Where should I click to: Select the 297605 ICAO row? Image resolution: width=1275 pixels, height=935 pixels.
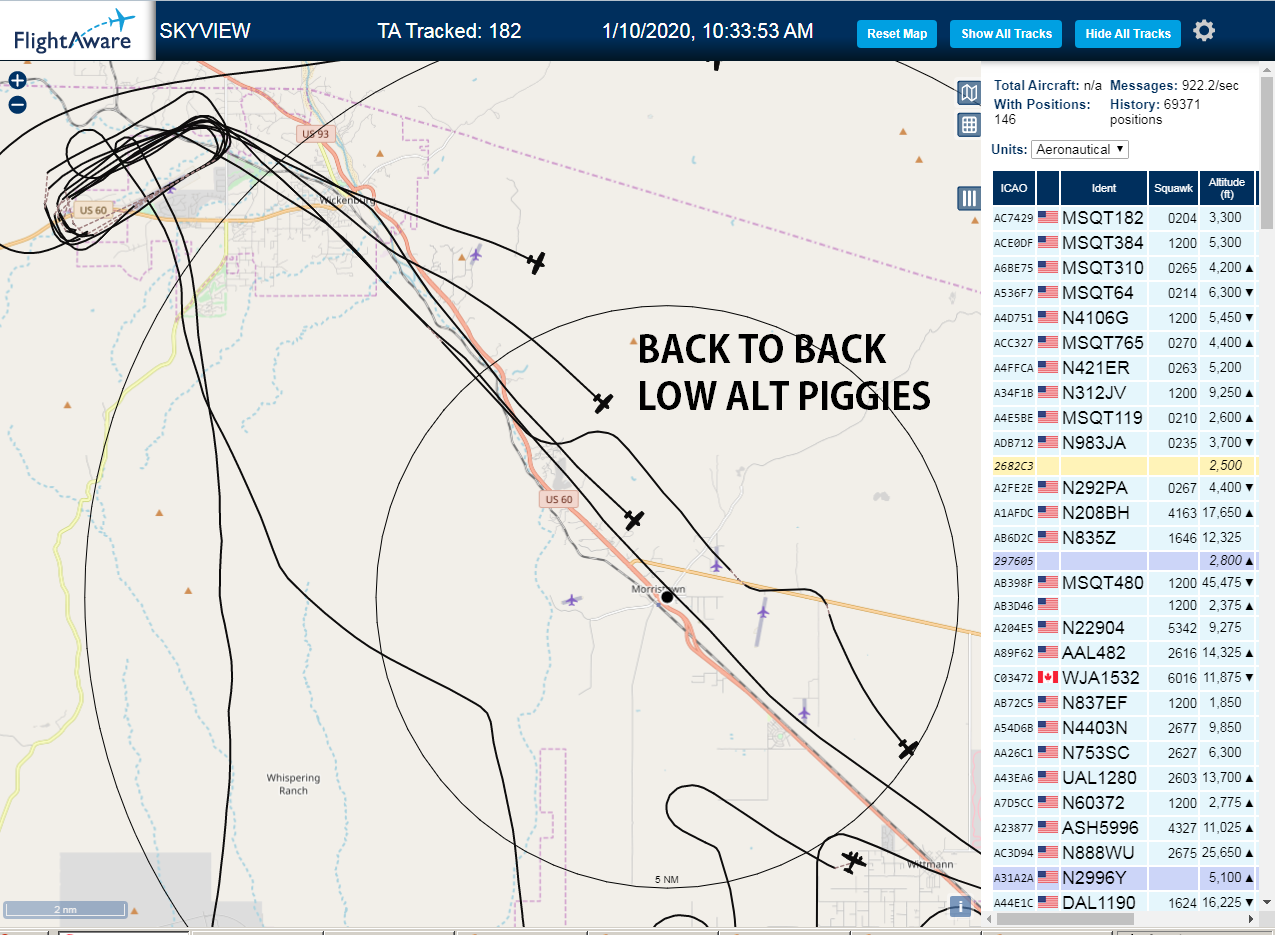tap(1125, 560)
